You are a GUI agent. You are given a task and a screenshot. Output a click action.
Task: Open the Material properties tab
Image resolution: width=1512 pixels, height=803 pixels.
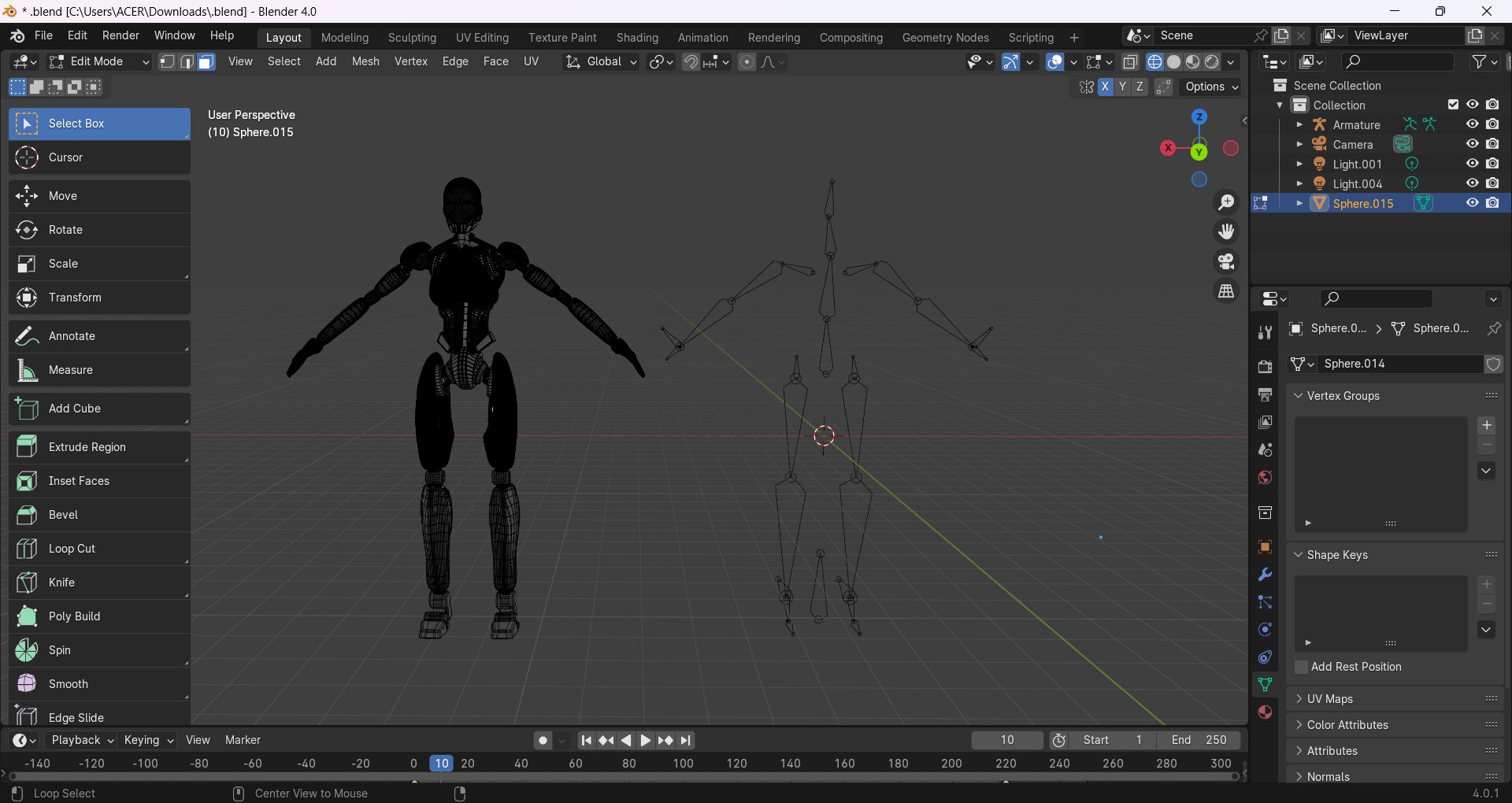click(1265, 712)
